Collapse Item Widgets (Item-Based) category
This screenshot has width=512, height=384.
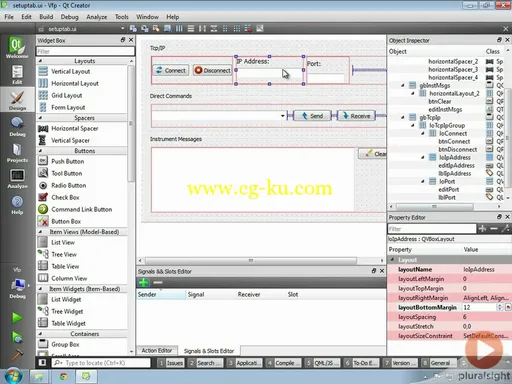(40, 289)
